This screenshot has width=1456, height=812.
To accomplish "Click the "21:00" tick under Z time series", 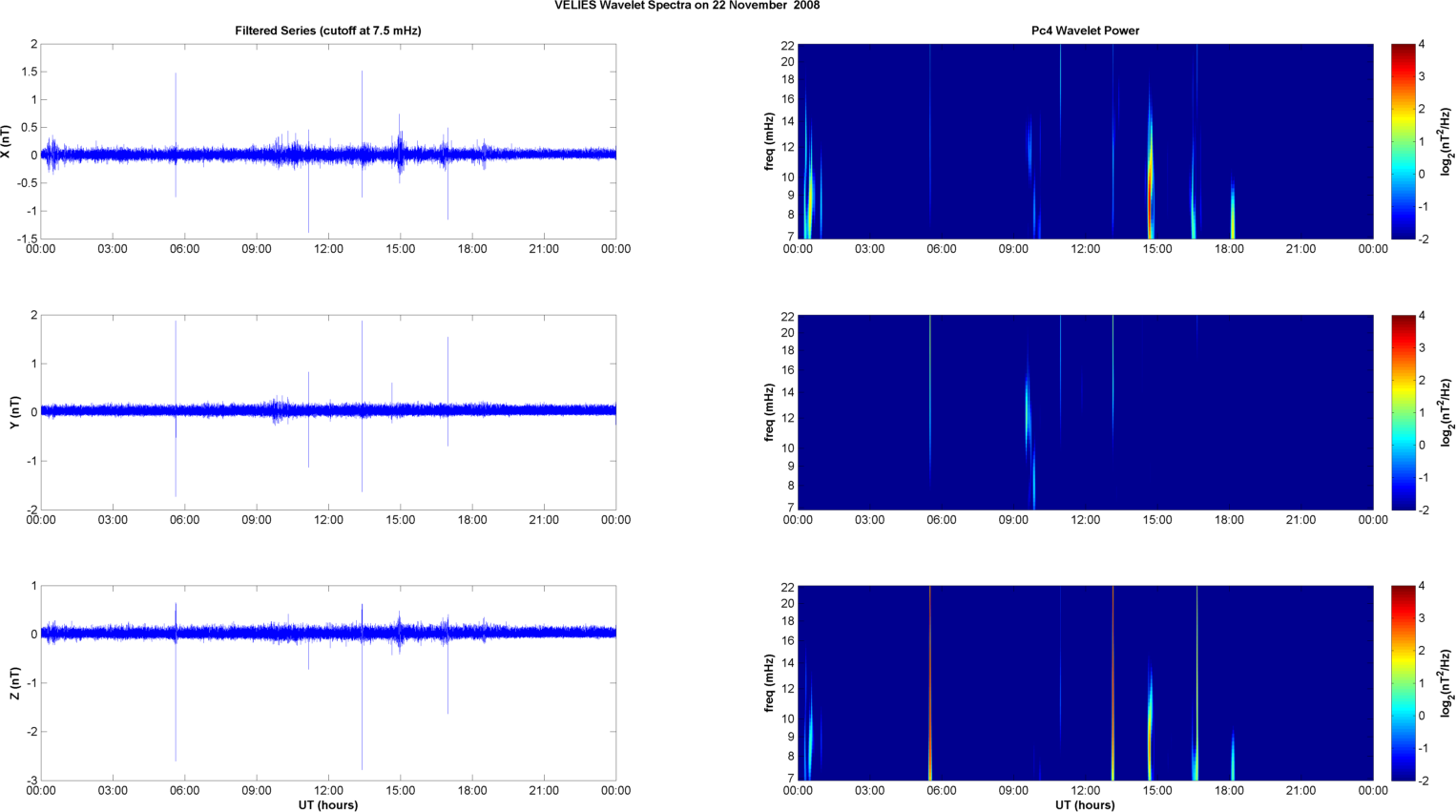I will coord(544,790).
